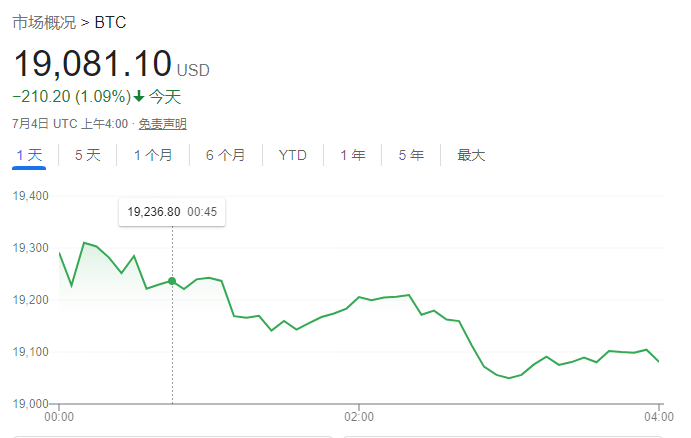Switch to the 5 天 tab
691x438 pixels.
tap(88, 155)
